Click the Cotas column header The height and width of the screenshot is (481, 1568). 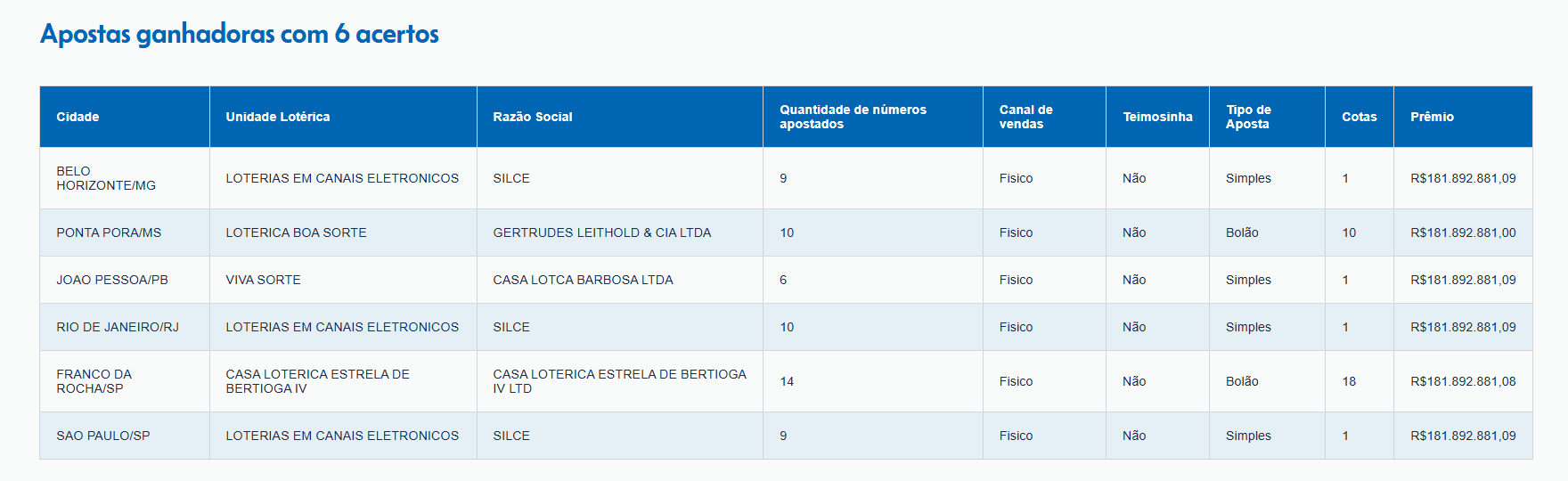pyautogui.click(x=1359, y=117)
